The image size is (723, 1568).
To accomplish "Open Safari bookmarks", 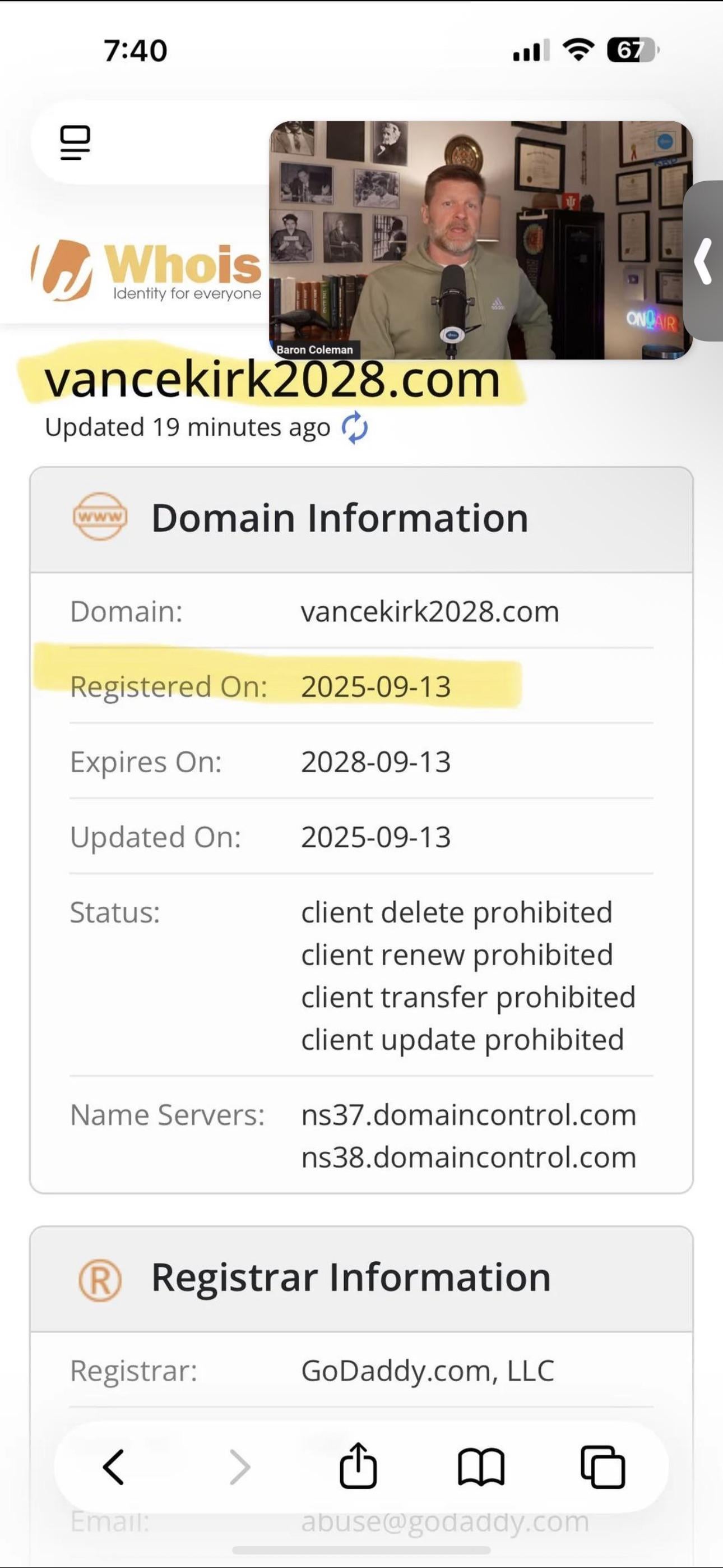I will coord(481,1467).
